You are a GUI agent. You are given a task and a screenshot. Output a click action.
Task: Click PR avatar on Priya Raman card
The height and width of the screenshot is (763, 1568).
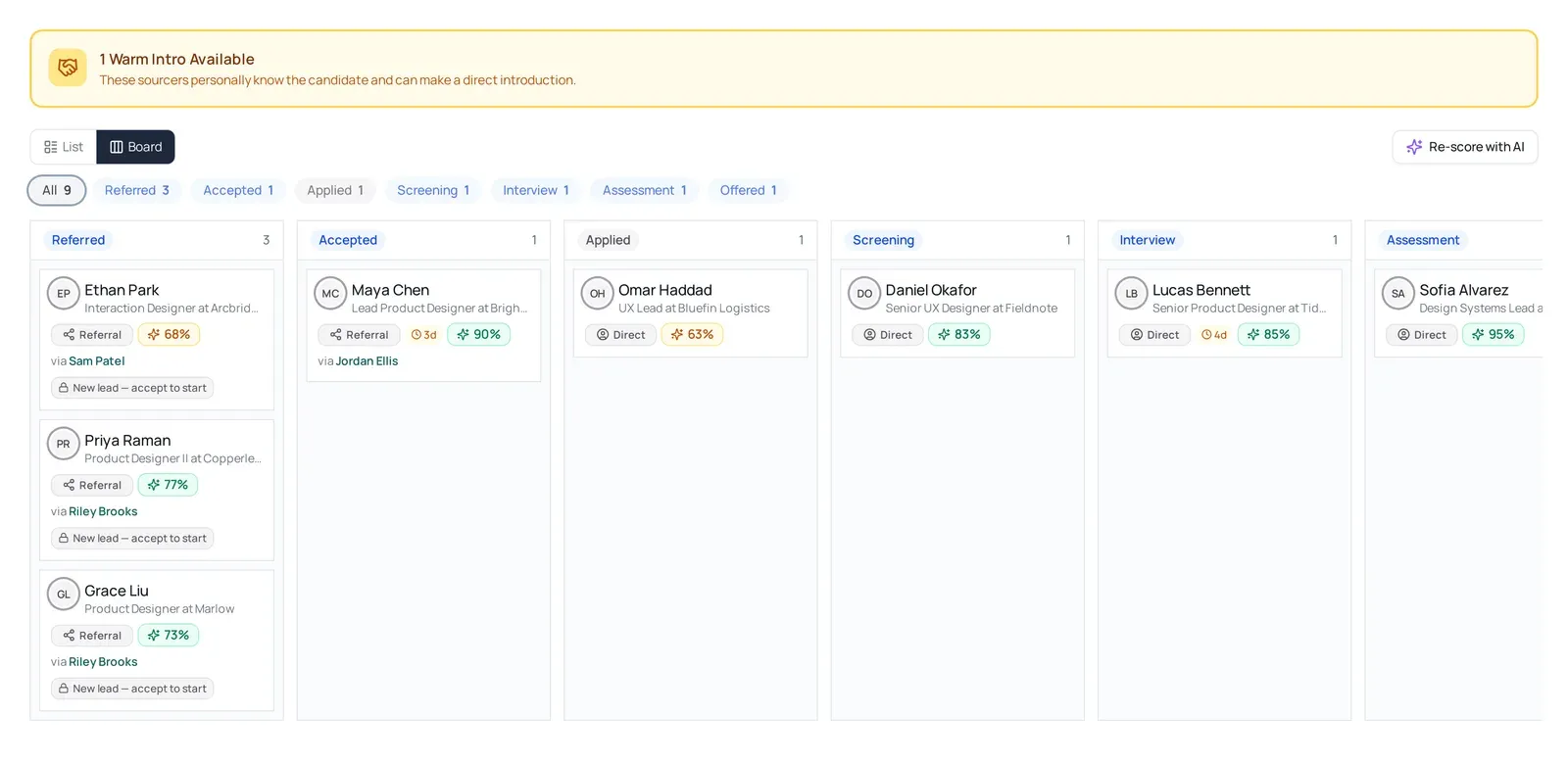64,444
